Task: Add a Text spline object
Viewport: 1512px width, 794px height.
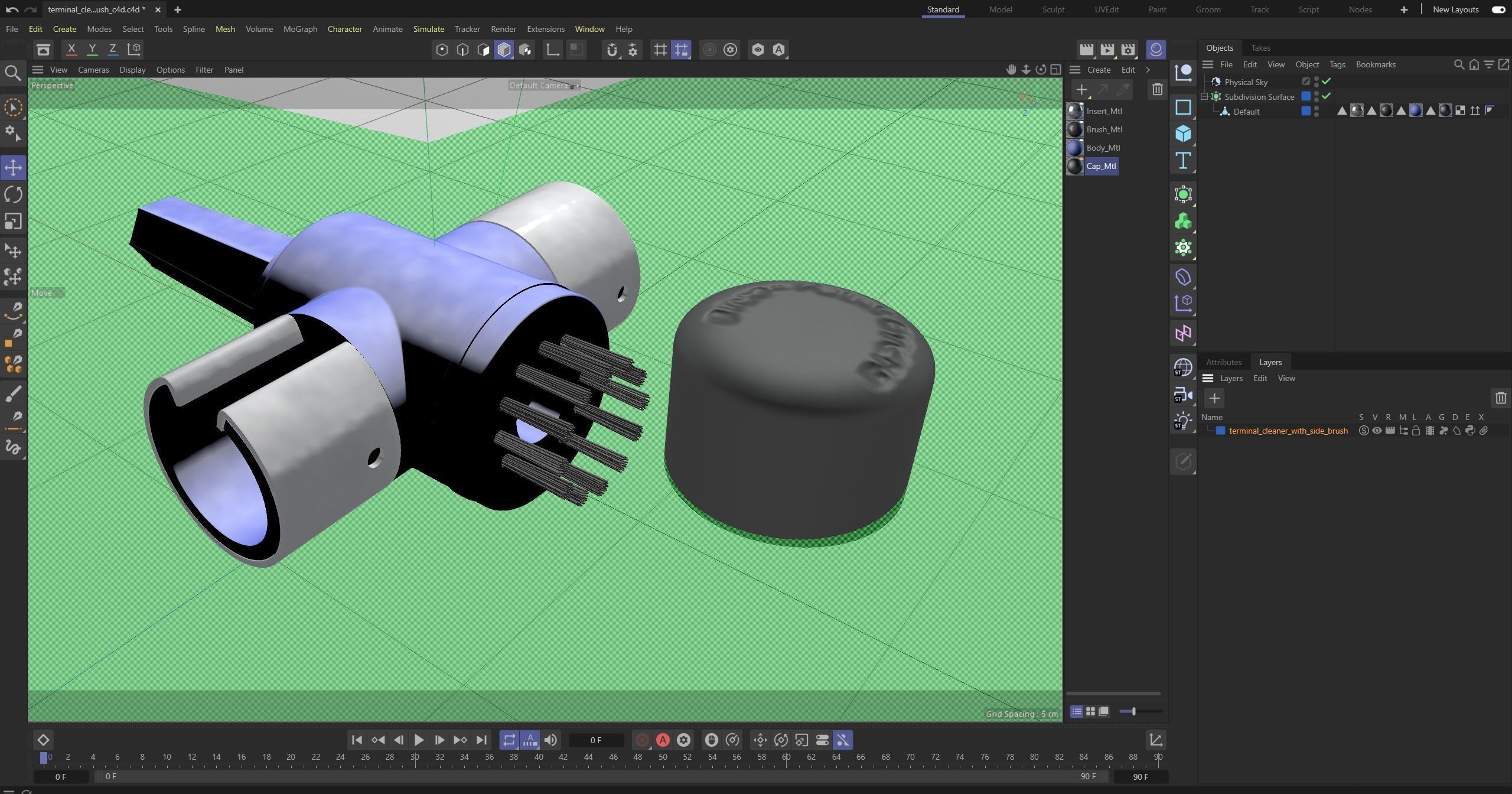Action: point(1183,161)
